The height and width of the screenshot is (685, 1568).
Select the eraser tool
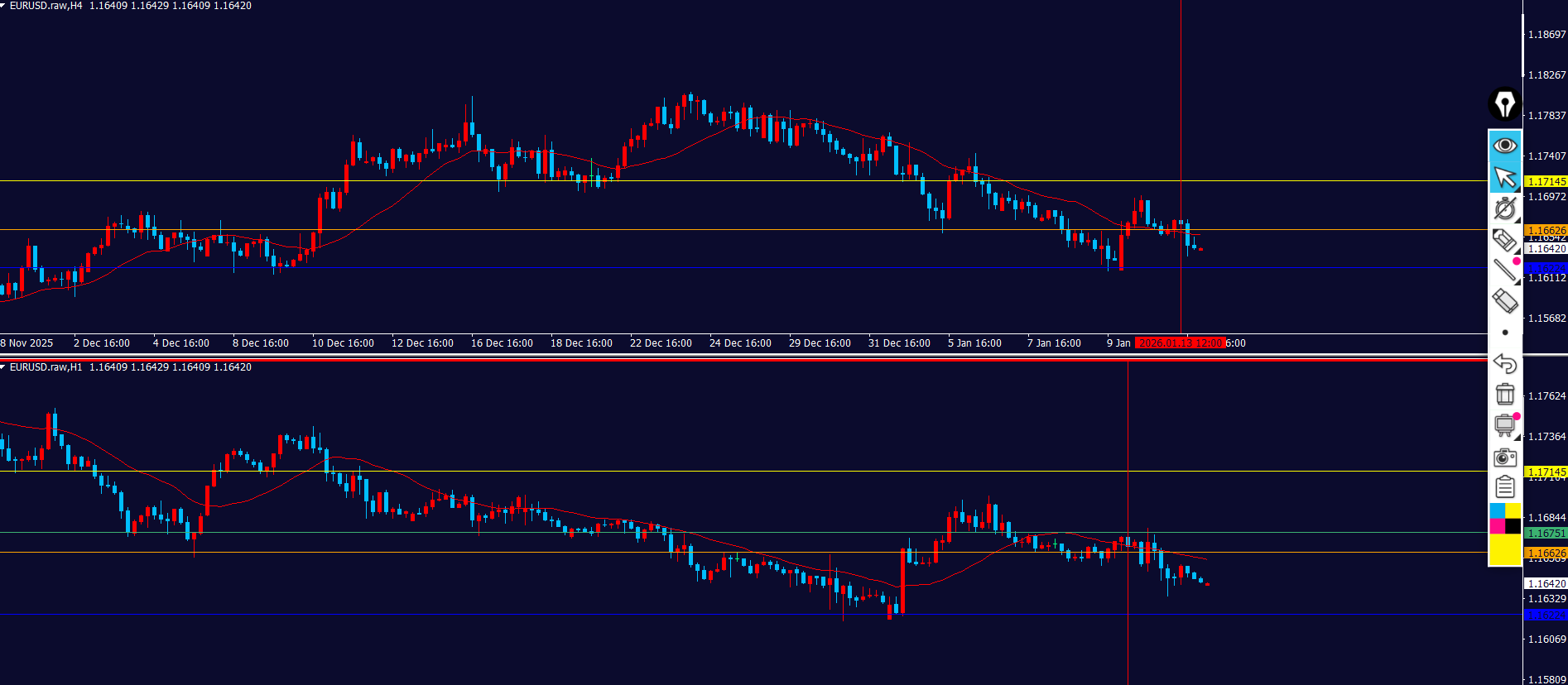(1504, 301)
